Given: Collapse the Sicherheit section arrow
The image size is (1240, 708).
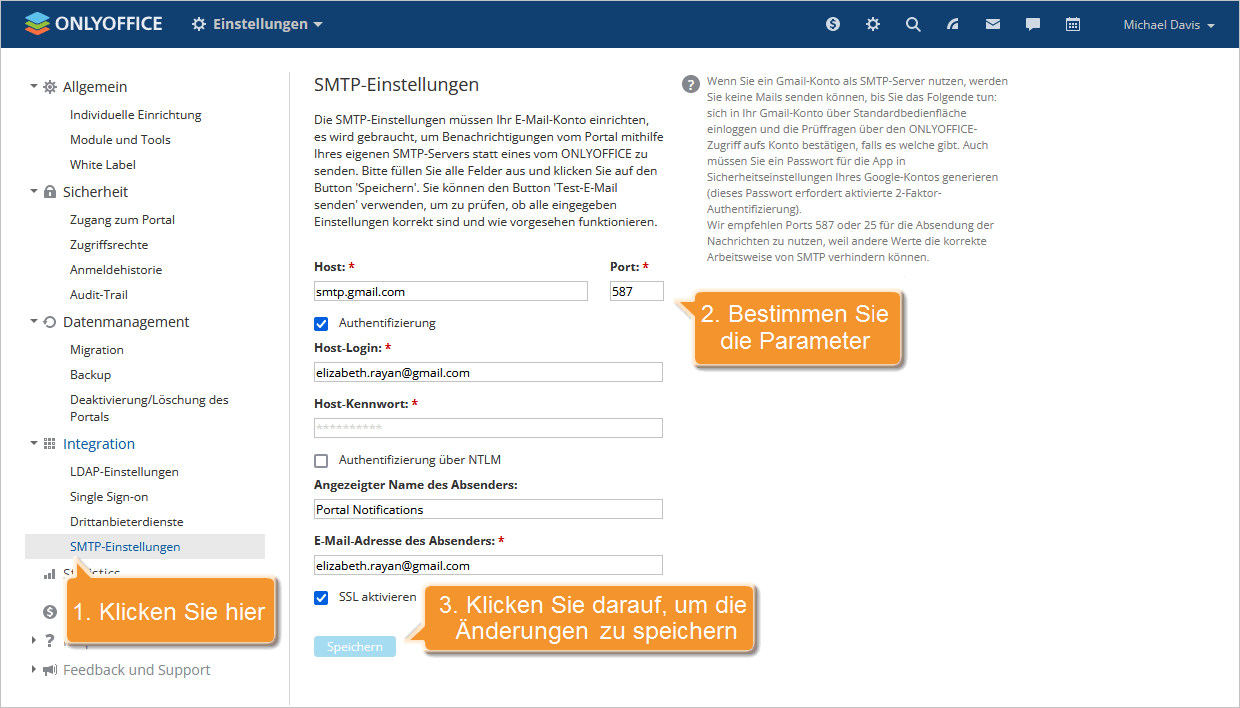Looking at the screenshot, I should 33,192.
